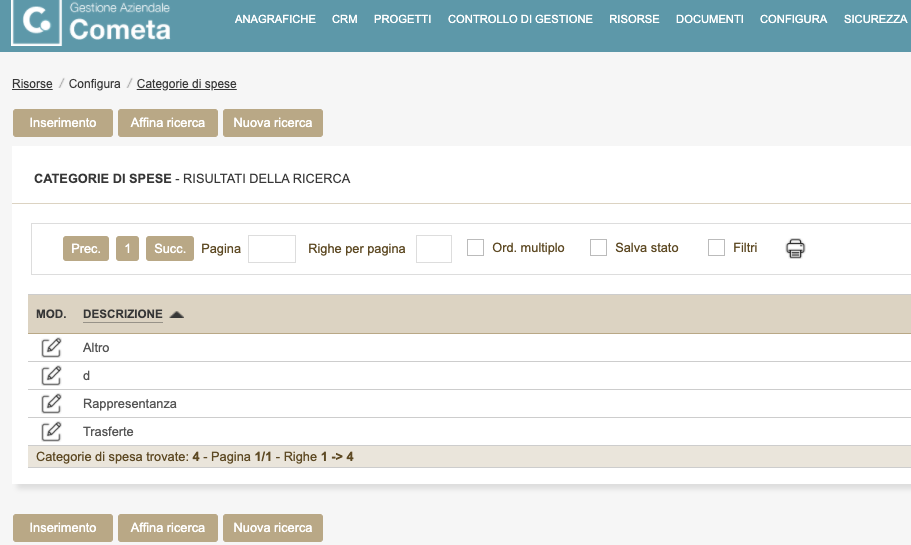Click the Pagina number input field
911x545 pixels.
pyautogui.click(x=271, y=249)
